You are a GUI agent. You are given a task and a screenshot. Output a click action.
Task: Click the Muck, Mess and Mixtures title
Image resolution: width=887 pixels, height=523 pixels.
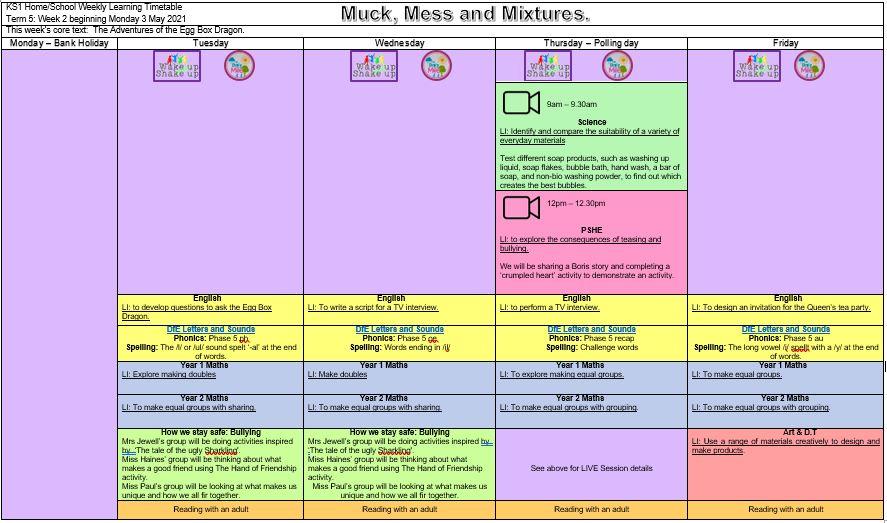click(x=464, y=14)
